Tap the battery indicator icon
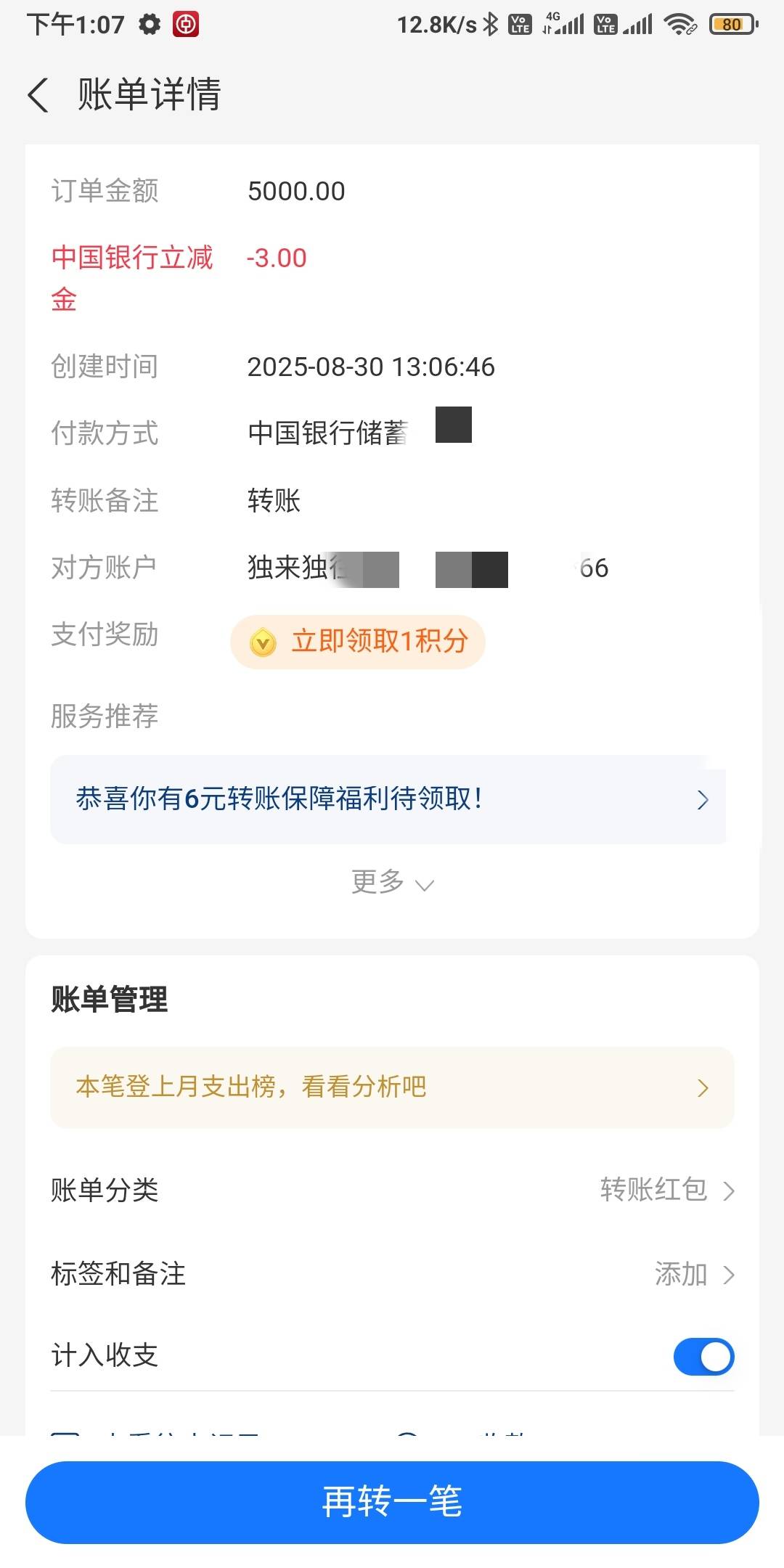This screenshot has height=1568, width=784. click(x=733, y=25)
